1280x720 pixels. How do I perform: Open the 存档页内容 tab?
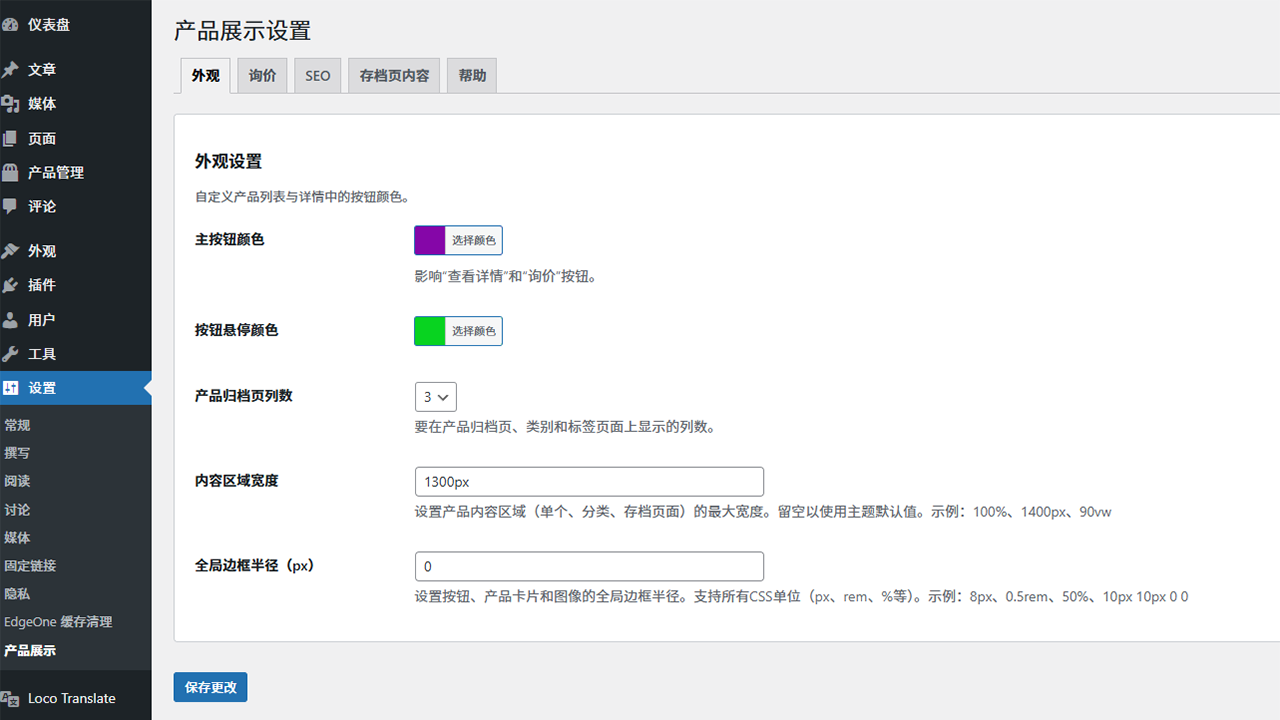pyautogui.click(x=394, y=76)
